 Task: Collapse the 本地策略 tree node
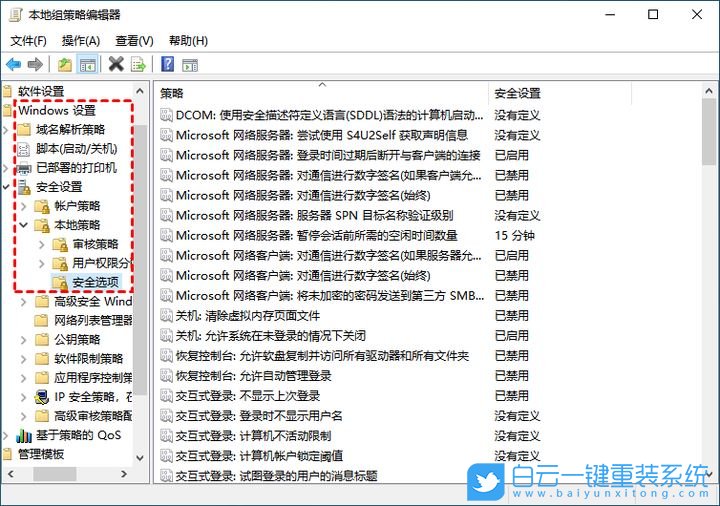click(24, 225)
